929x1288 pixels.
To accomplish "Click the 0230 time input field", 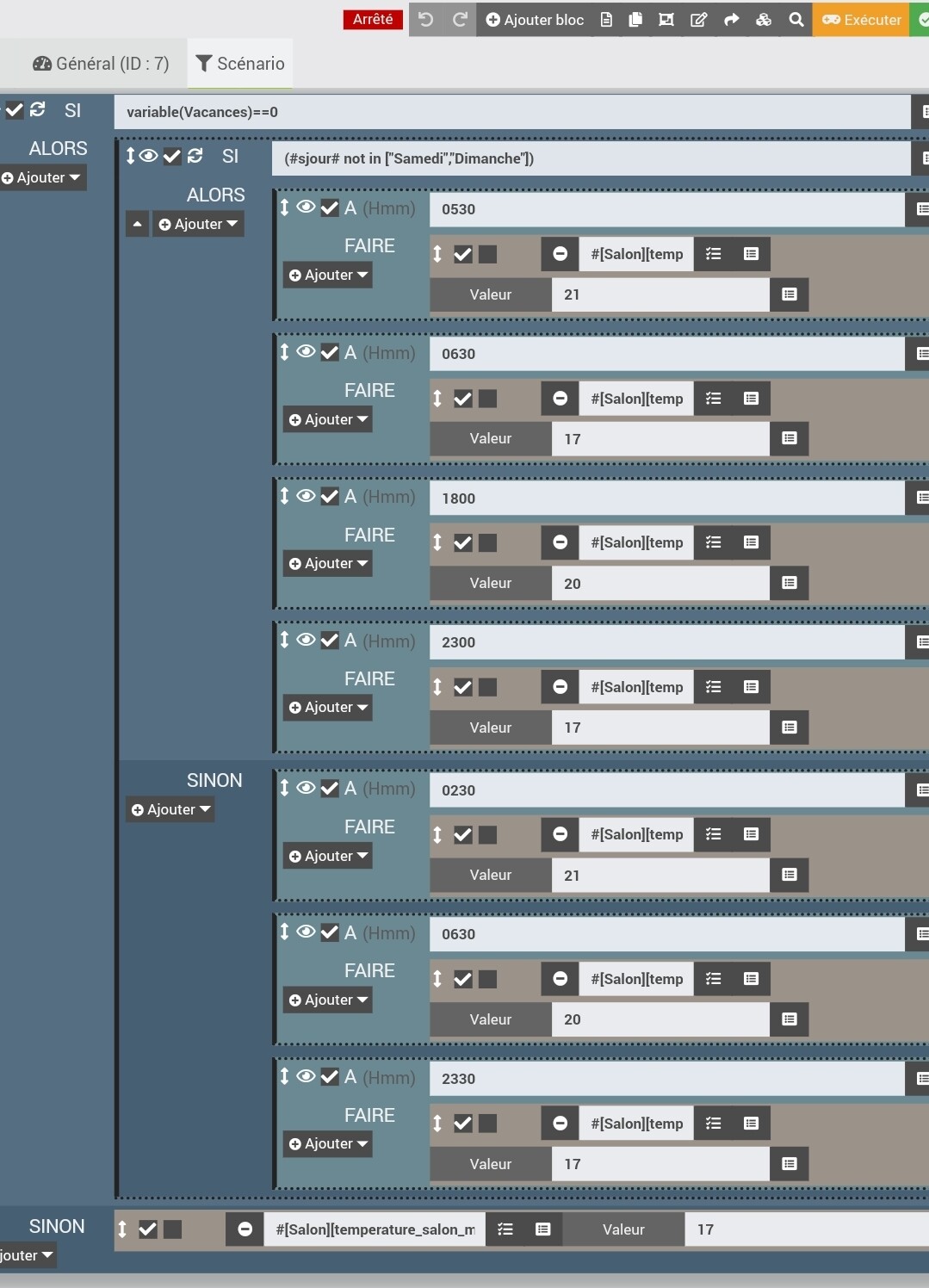I will point(667,790).
